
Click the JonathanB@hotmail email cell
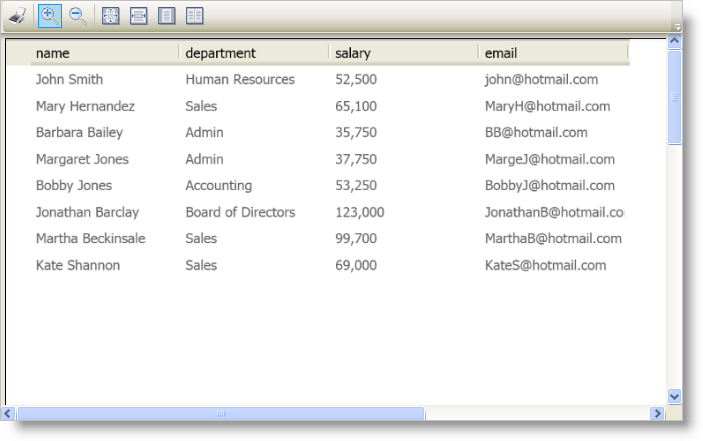[x=555, y=212]
